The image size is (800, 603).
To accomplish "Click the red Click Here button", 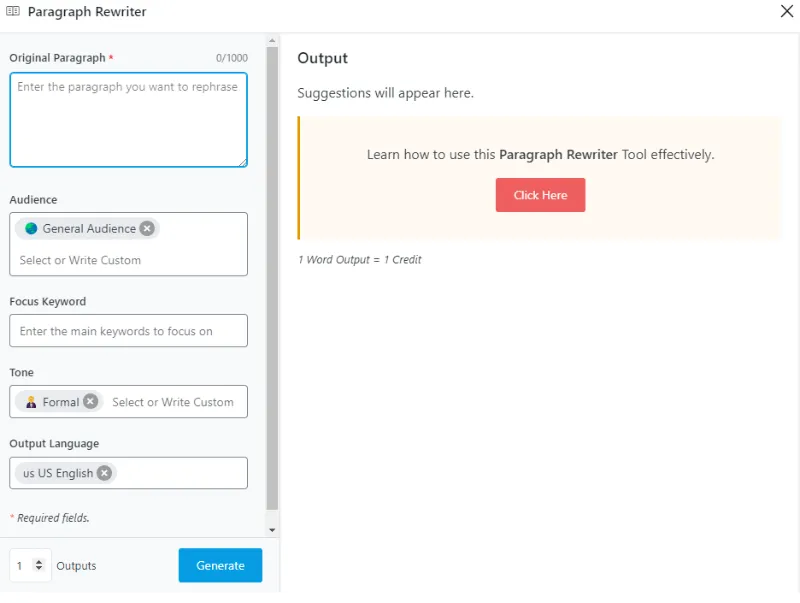I will coord(540,195).
